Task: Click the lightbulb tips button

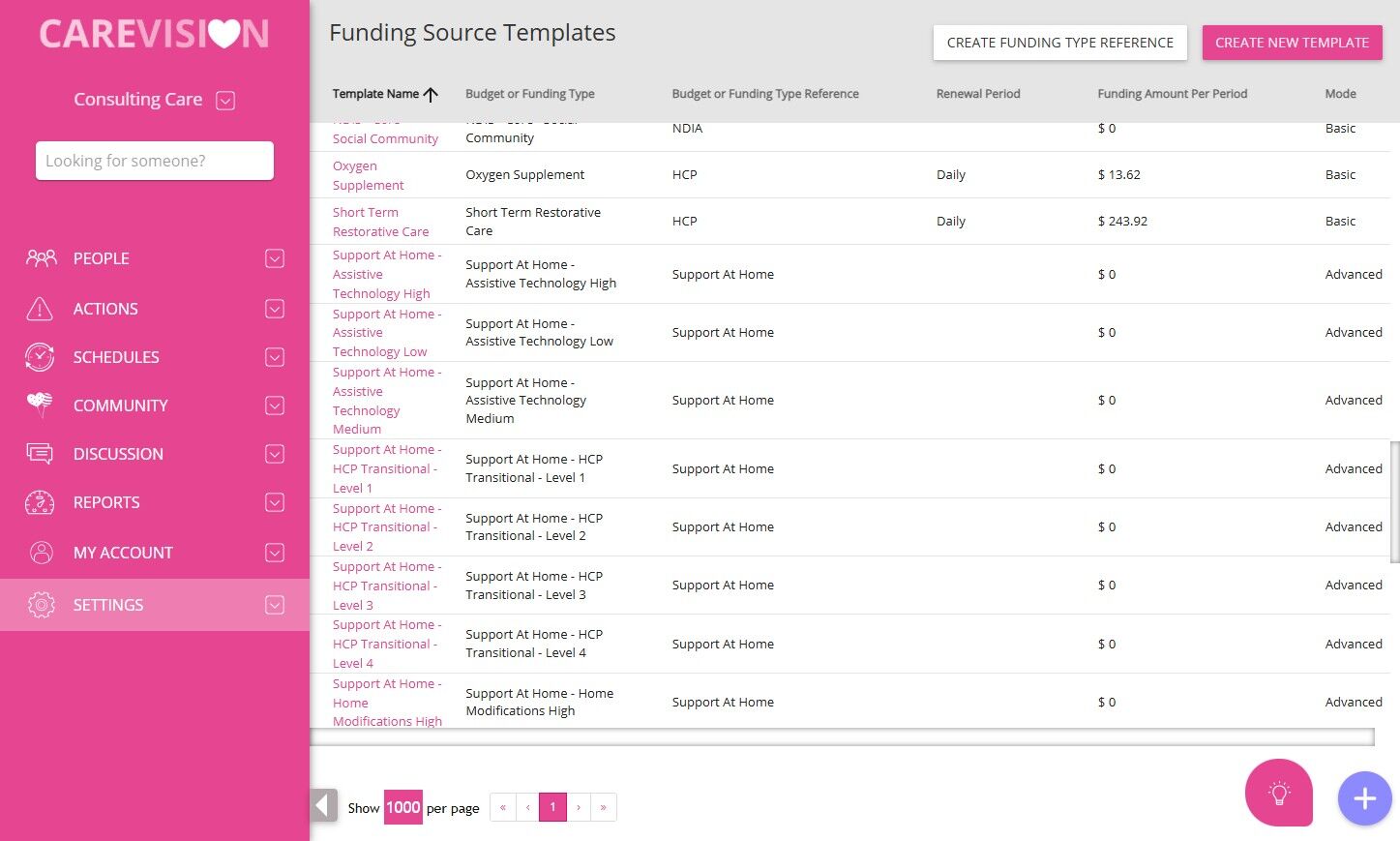Action: [x=1278, y=793]
